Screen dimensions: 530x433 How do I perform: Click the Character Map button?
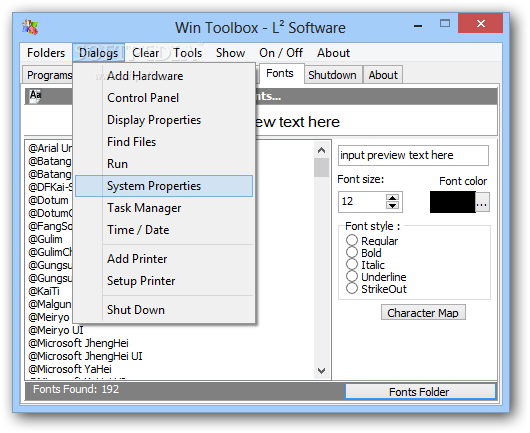423,313
